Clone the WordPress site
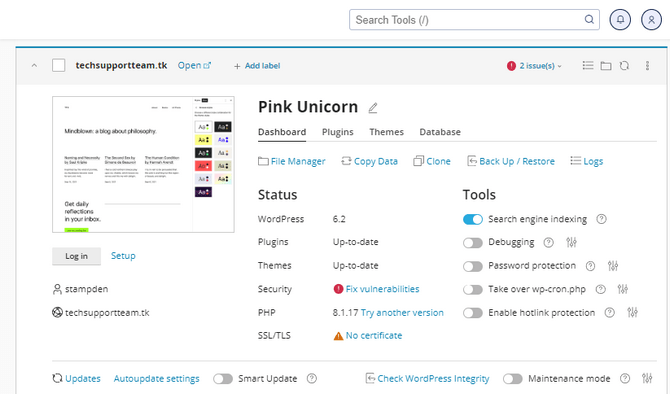670x394 pixels. coord(432,161)
